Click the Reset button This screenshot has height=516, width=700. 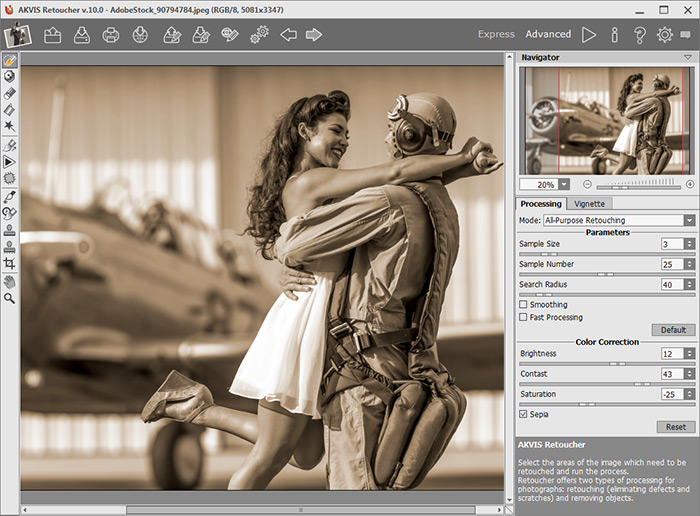pyautogui.click(x=675, y=426)
